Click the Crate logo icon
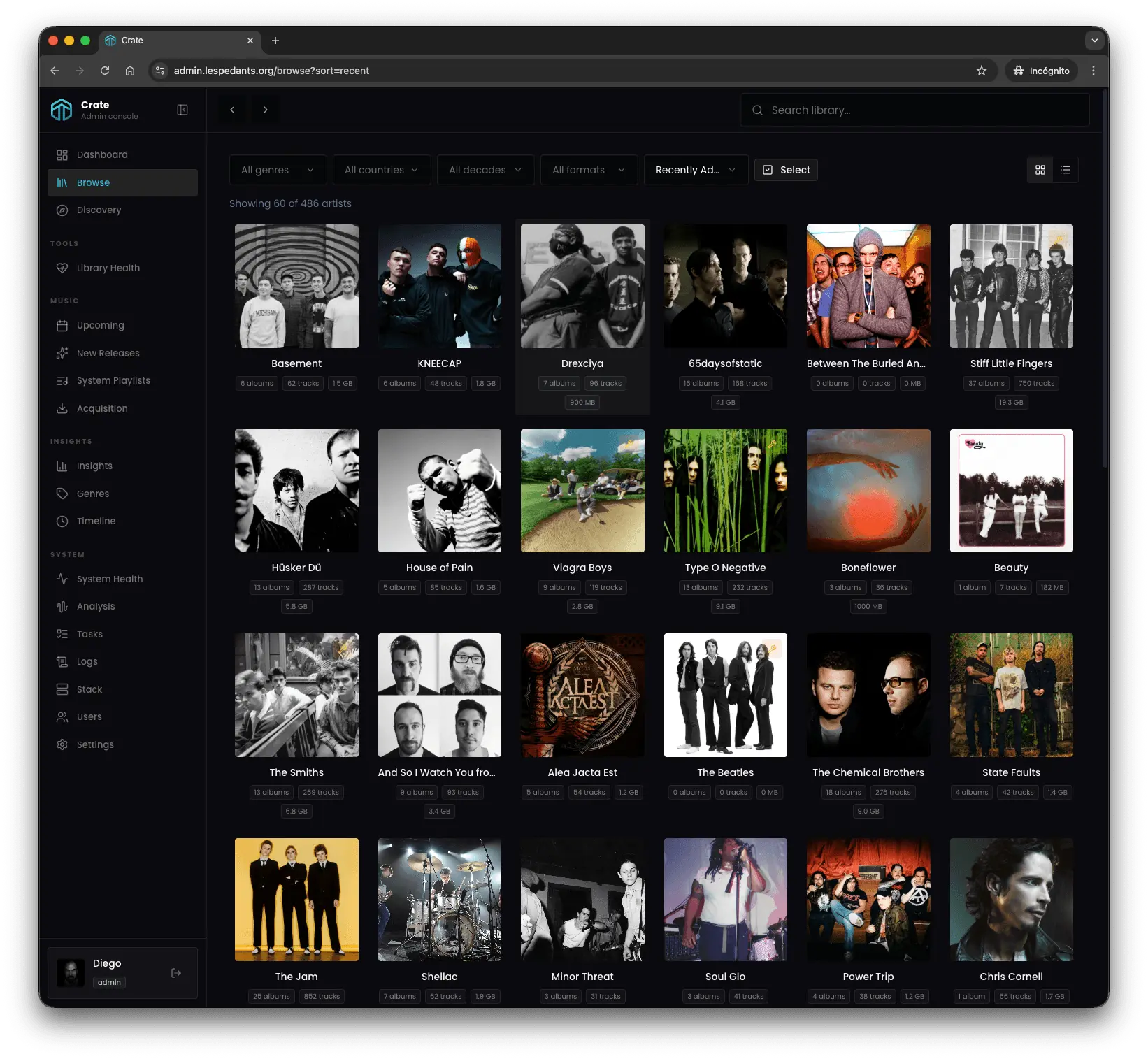The width and height of the screenshot is (1148, 1059). point(62,110)
